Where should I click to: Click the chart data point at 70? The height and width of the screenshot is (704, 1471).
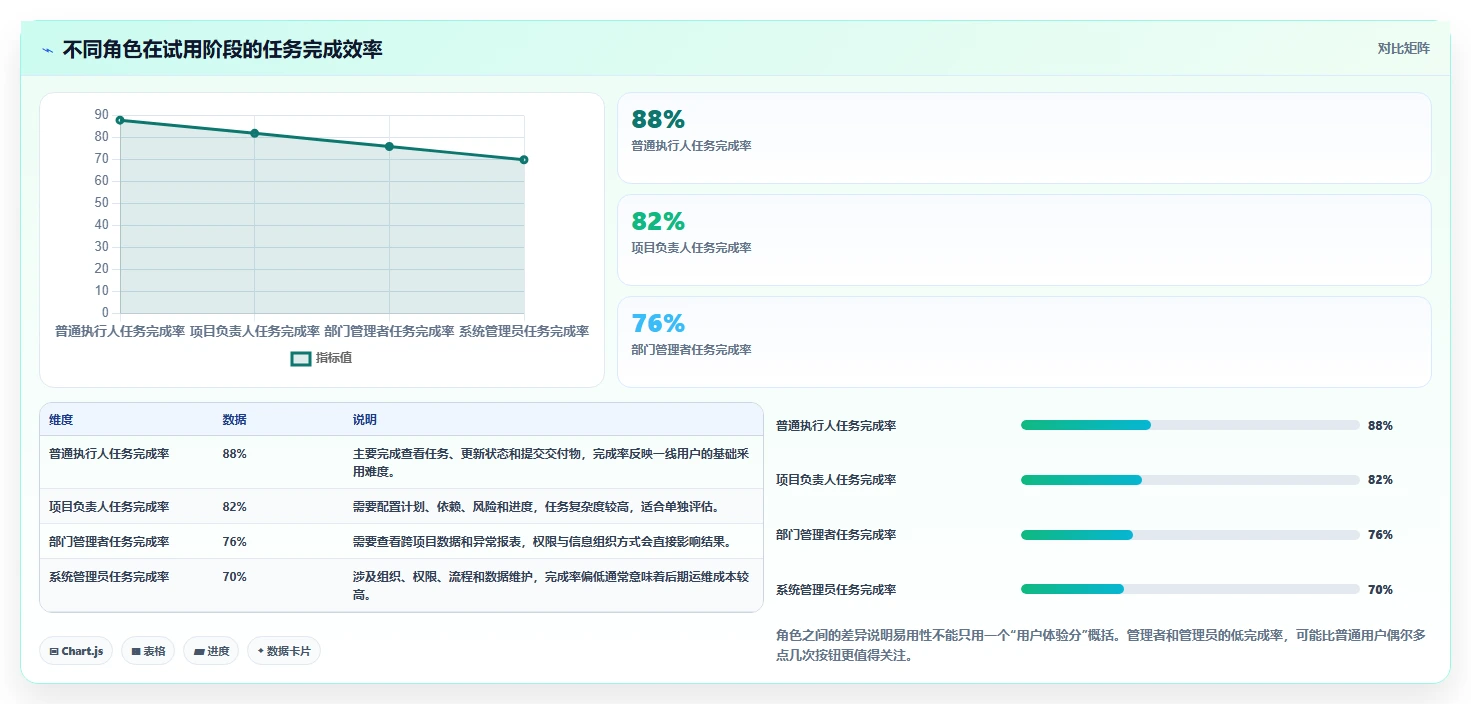coord(524,160)
